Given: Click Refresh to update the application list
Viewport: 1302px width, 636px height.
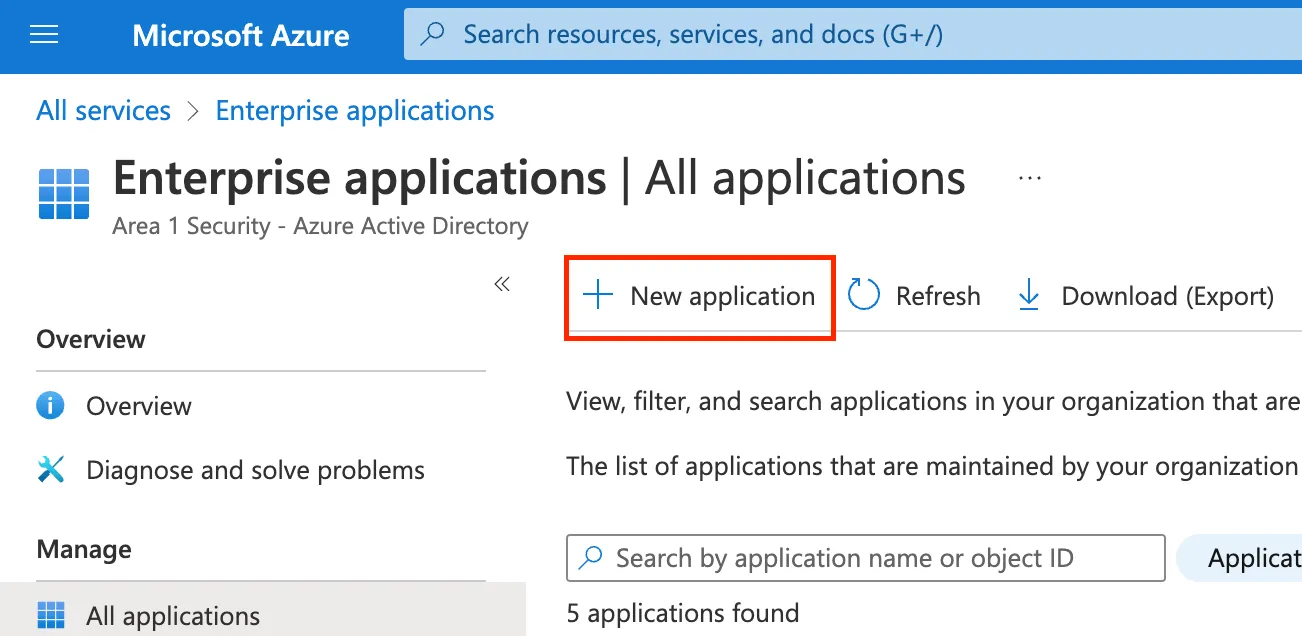Looking at the screenshot, I should 915,295.
